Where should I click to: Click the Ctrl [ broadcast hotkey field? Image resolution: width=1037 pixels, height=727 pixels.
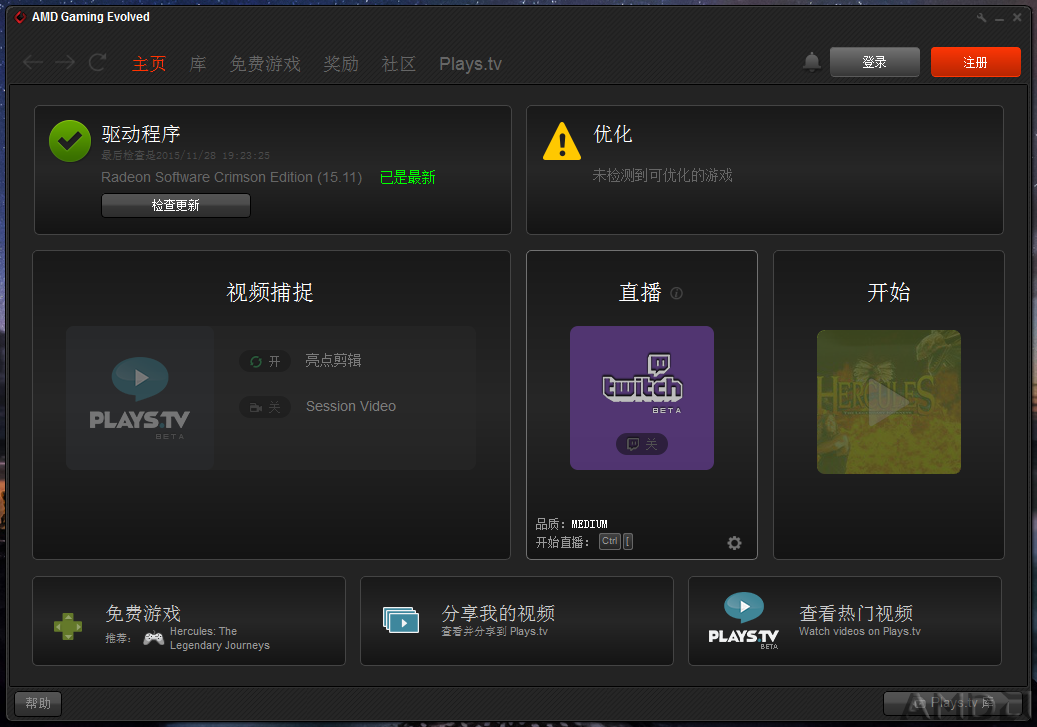click(x=616, y=542)
